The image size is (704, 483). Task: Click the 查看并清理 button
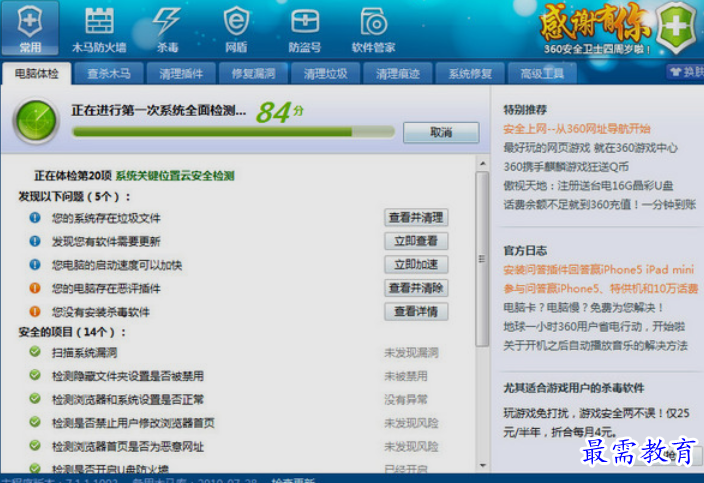[x=416, y=218]
